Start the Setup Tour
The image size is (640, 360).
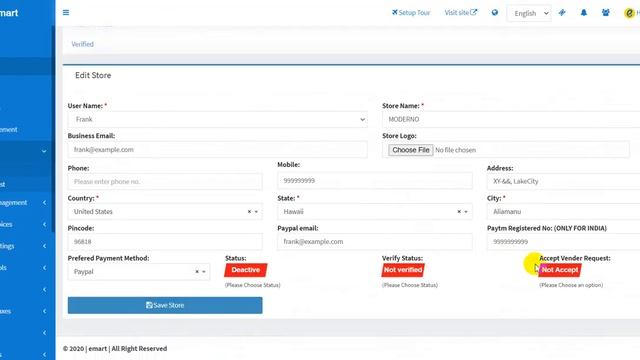tap(411, 13)
